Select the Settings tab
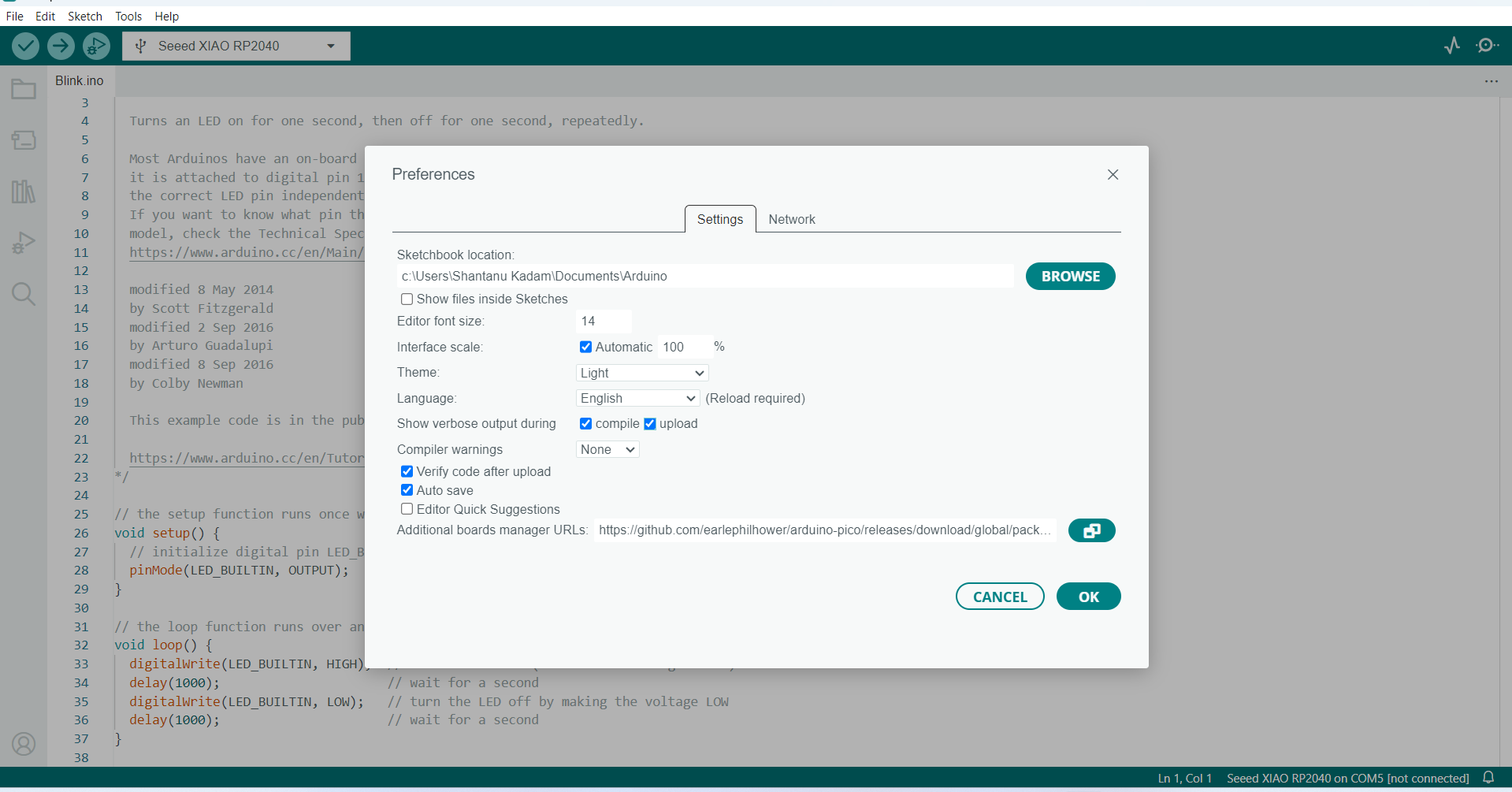Image resolution: width=1512 pixels, height=792 pixels. (x=720, y=219)
